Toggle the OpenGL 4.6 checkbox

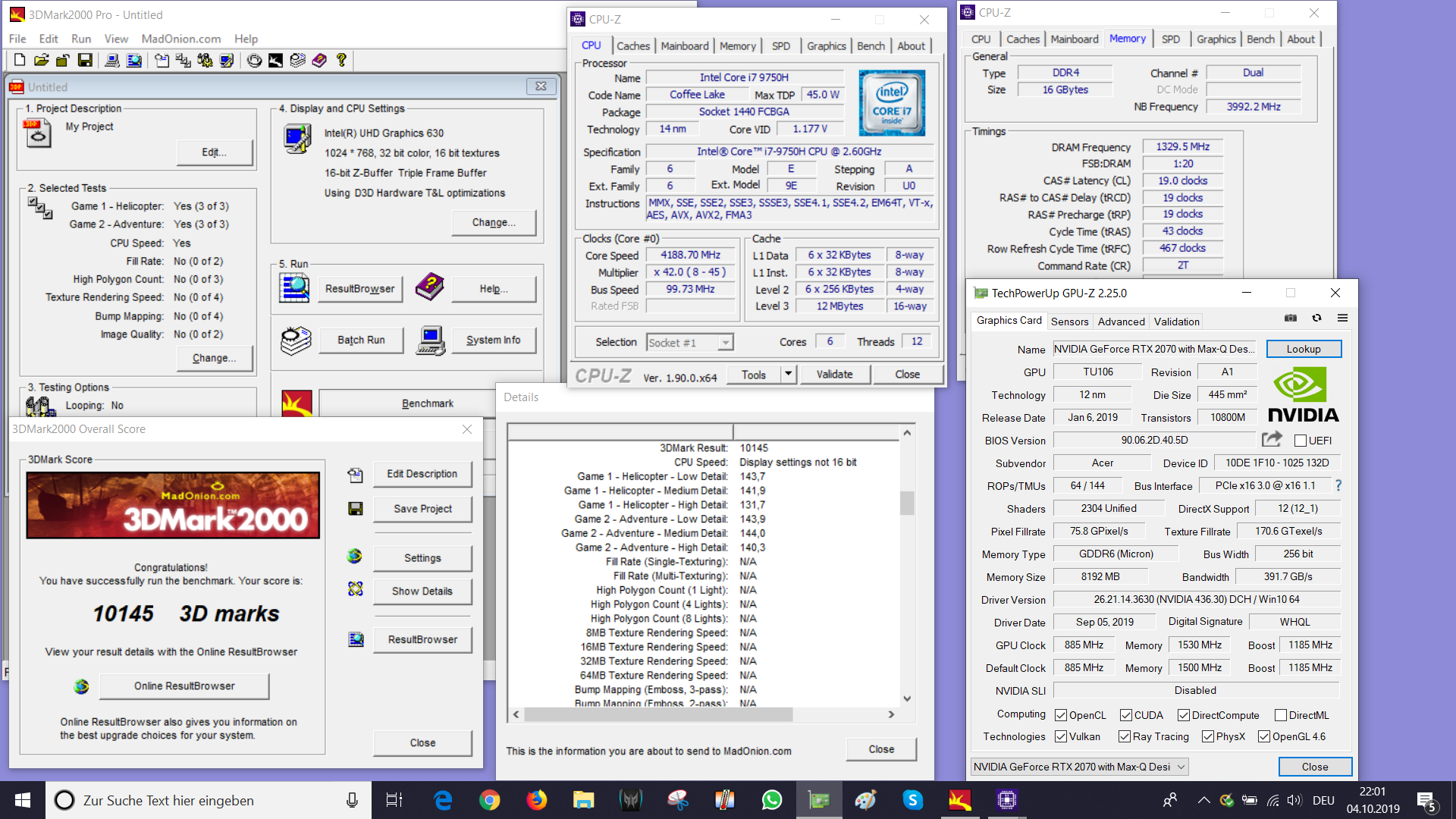(1264, 736)
